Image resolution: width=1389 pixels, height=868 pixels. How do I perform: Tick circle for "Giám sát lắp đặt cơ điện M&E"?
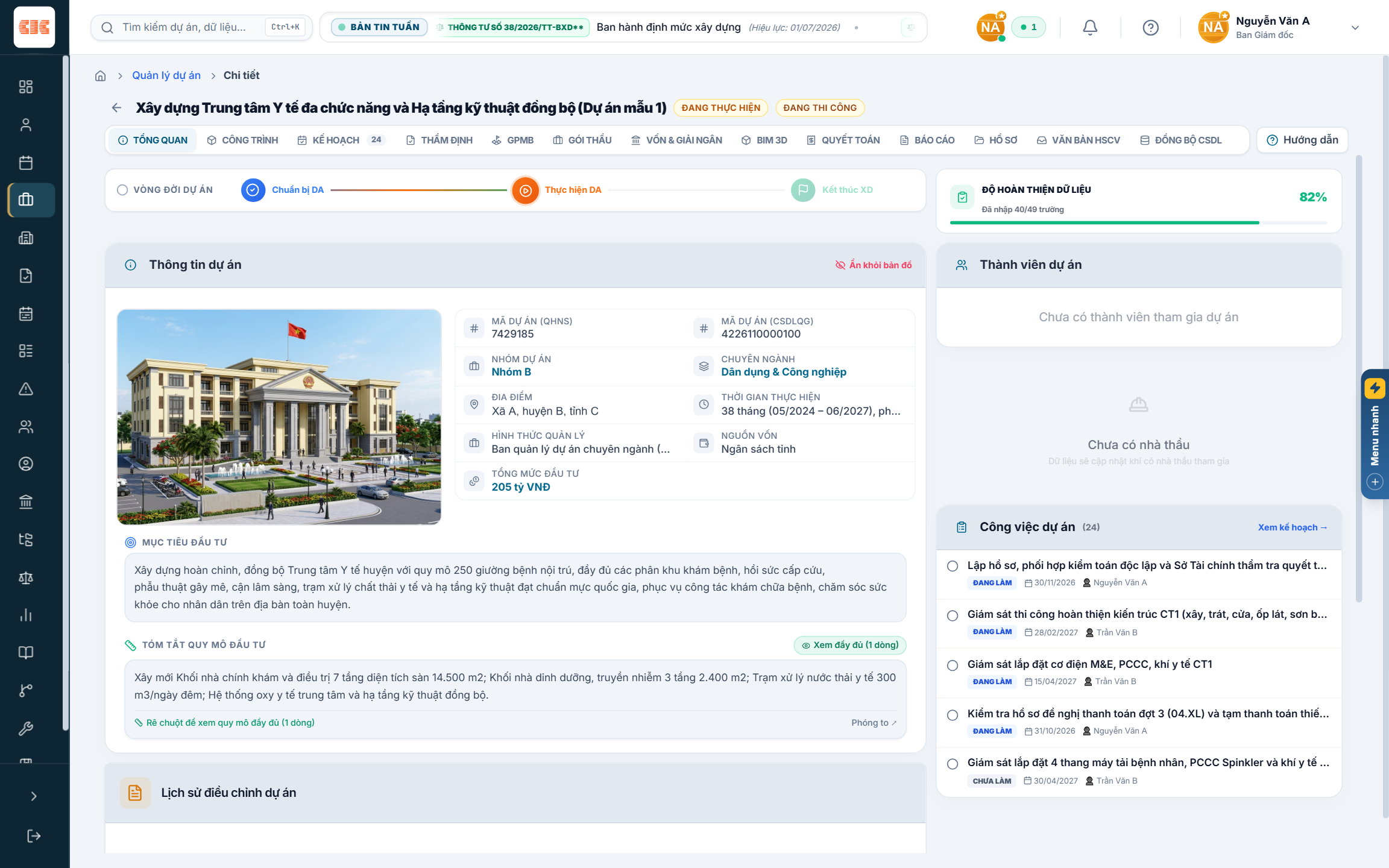pos(953,665)
